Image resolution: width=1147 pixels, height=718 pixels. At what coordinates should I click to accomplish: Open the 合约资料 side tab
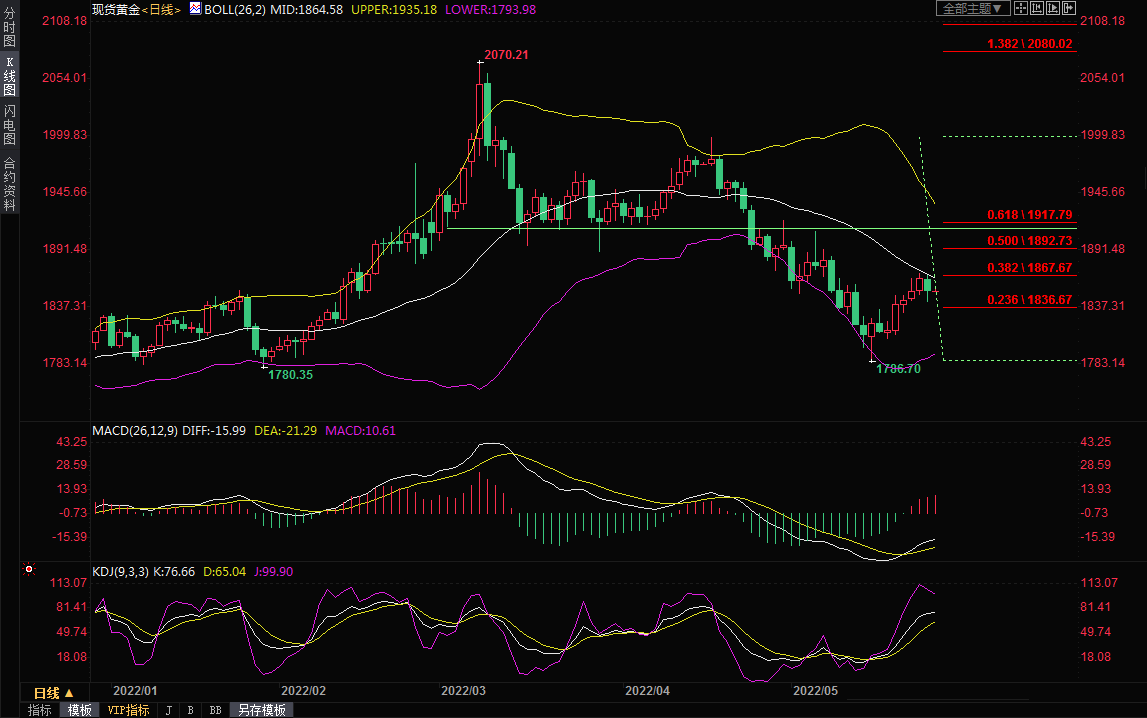click(9, 183)
